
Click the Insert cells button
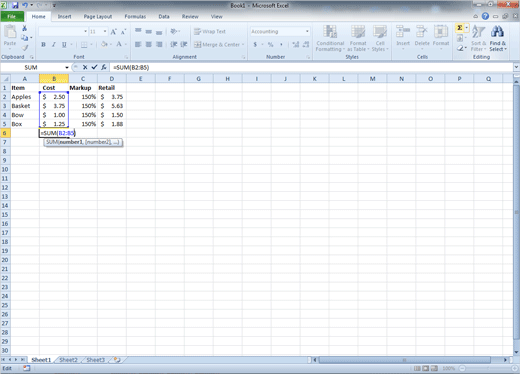click(x=403, y=37)
